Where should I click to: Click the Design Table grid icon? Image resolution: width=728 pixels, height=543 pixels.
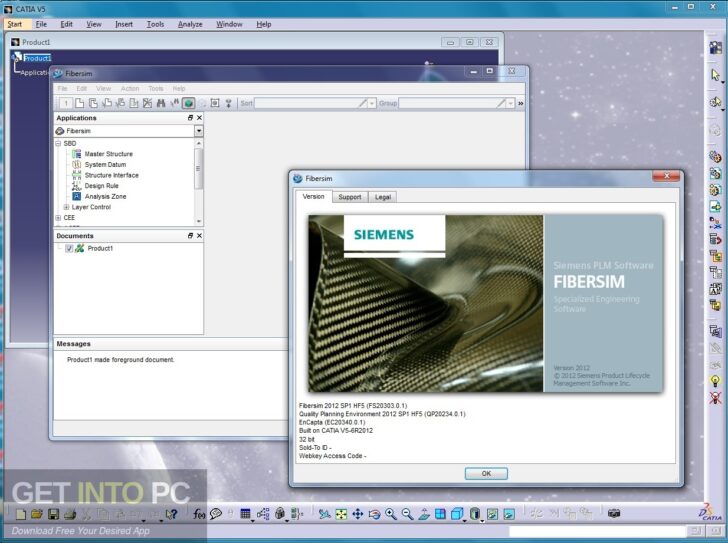[x=245, y=514]
